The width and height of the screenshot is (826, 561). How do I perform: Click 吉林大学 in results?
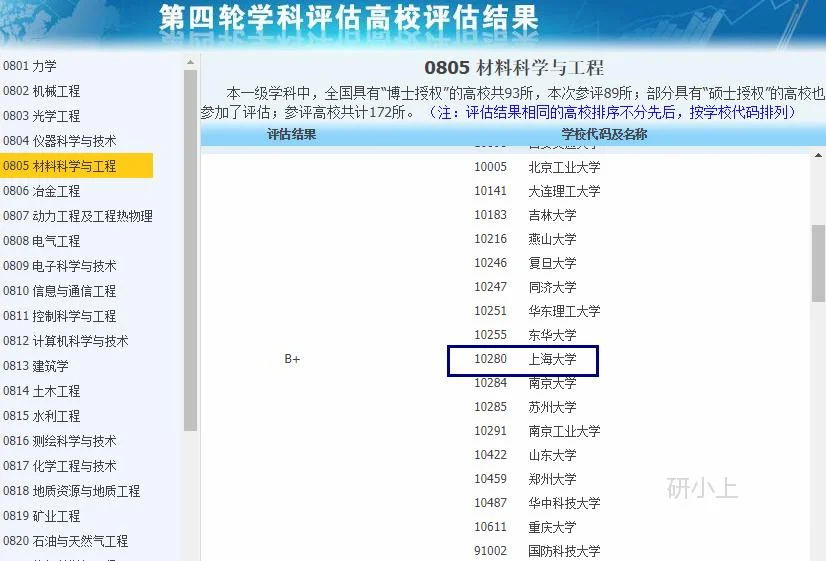point(552,215)
